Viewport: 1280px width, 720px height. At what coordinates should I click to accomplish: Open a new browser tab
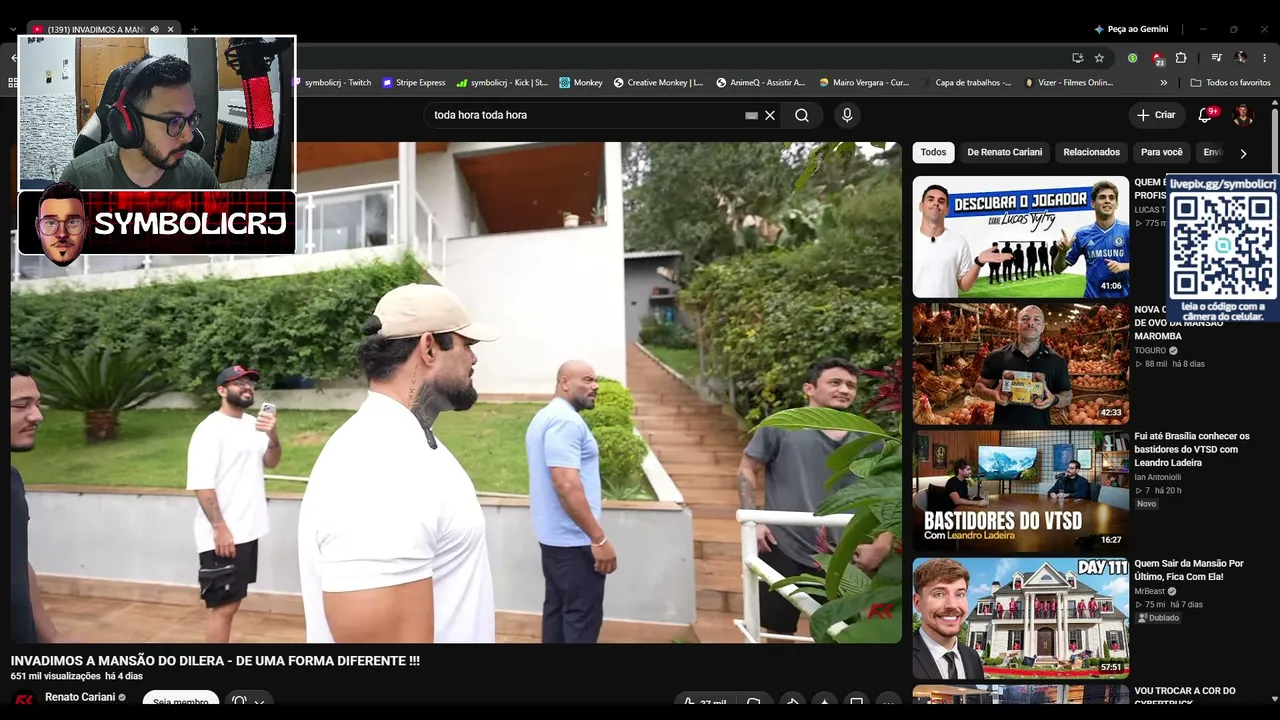194,30
